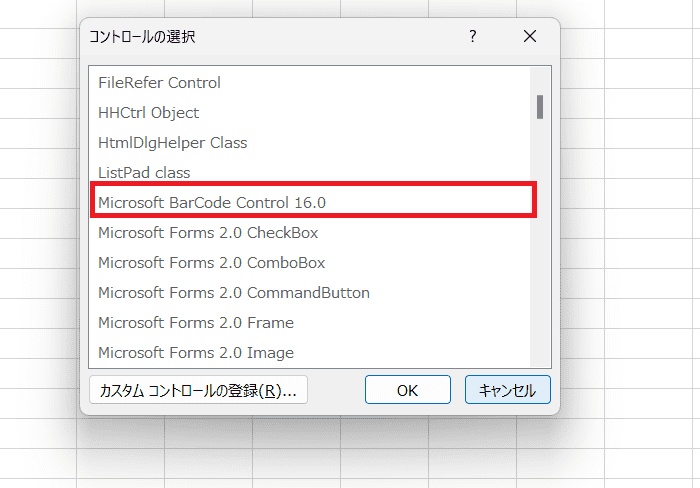Image resolution: width=700 pixels, height=488 pixels.
Task: Pick Microsoft Forms 2.0 CommandButton
Action: 234,292
